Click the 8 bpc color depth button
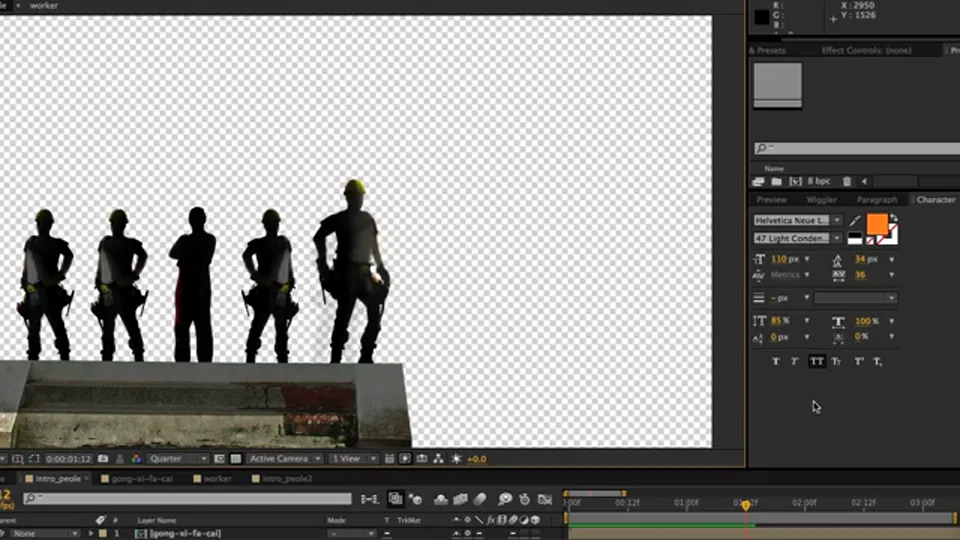Viewport: 960px width, 540px height. (819, 181)
